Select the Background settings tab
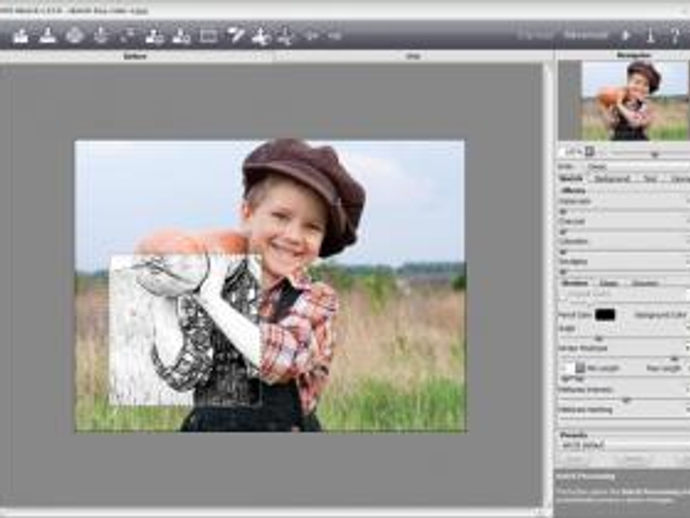 pos(612,178)
